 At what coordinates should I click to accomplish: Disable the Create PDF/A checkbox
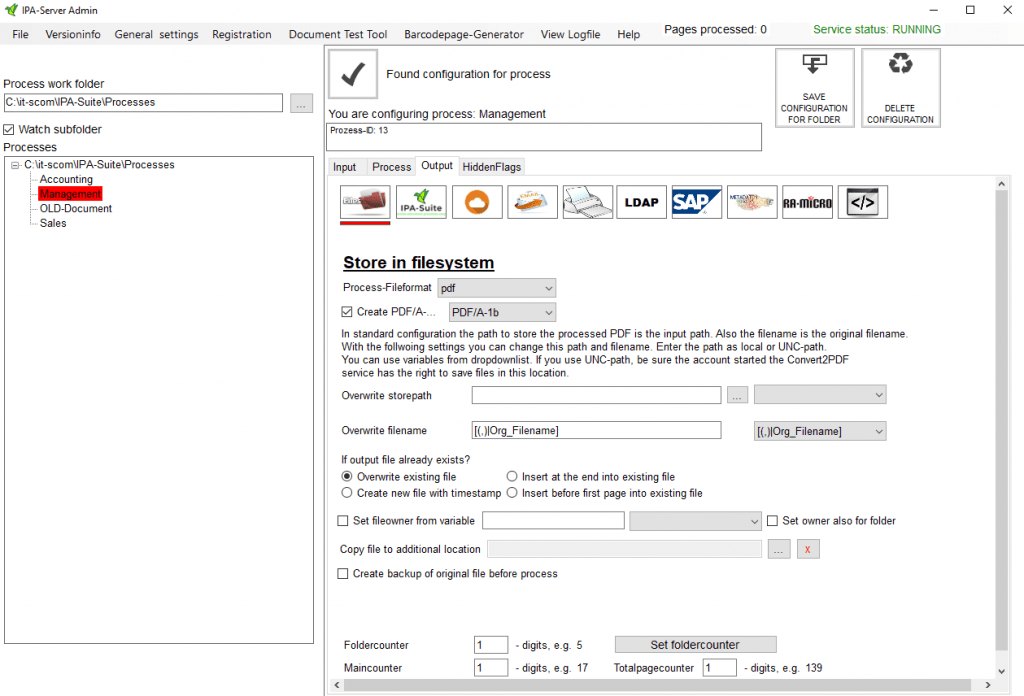[345, 311]
